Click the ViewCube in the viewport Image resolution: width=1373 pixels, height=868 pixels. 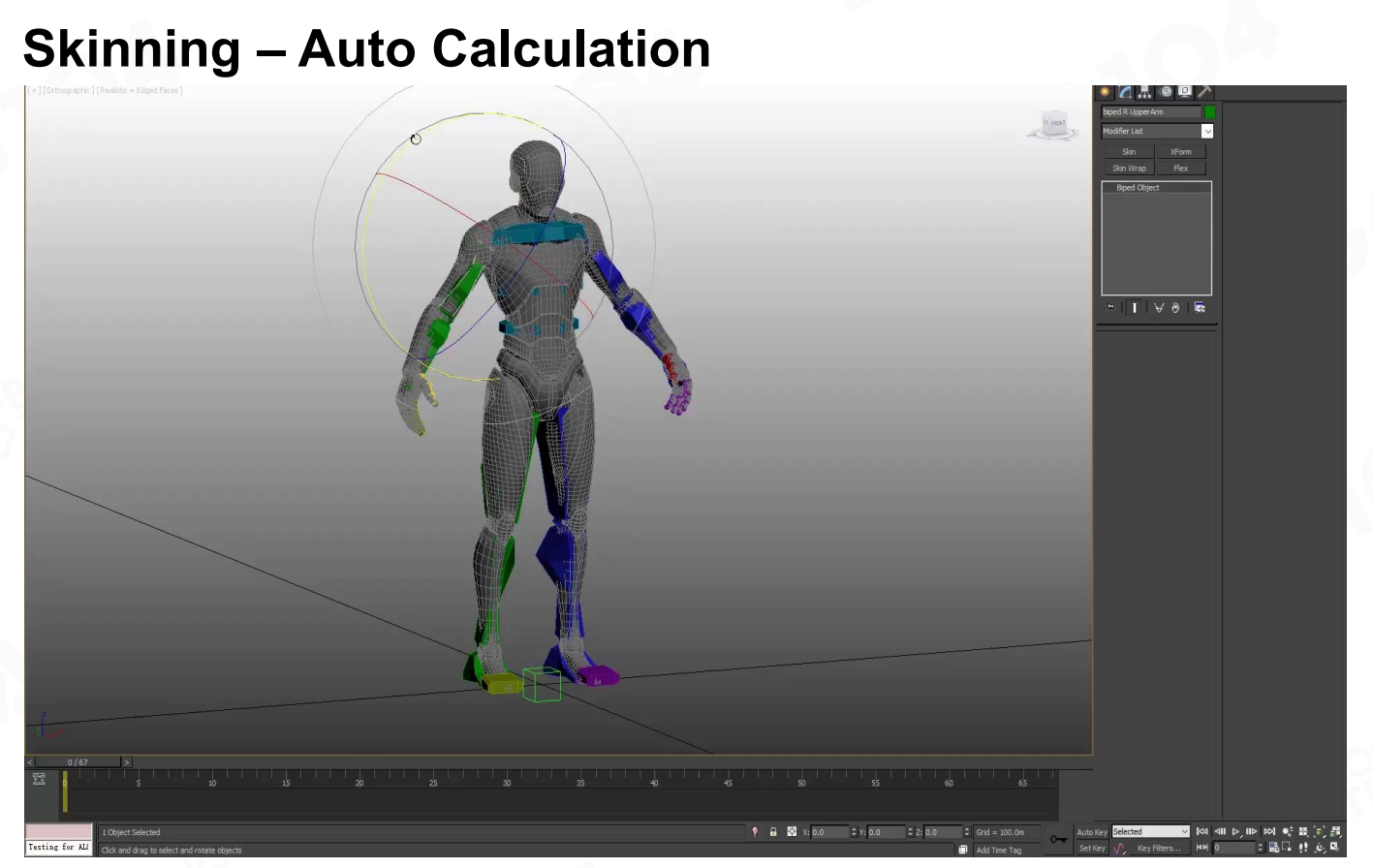1053,124
